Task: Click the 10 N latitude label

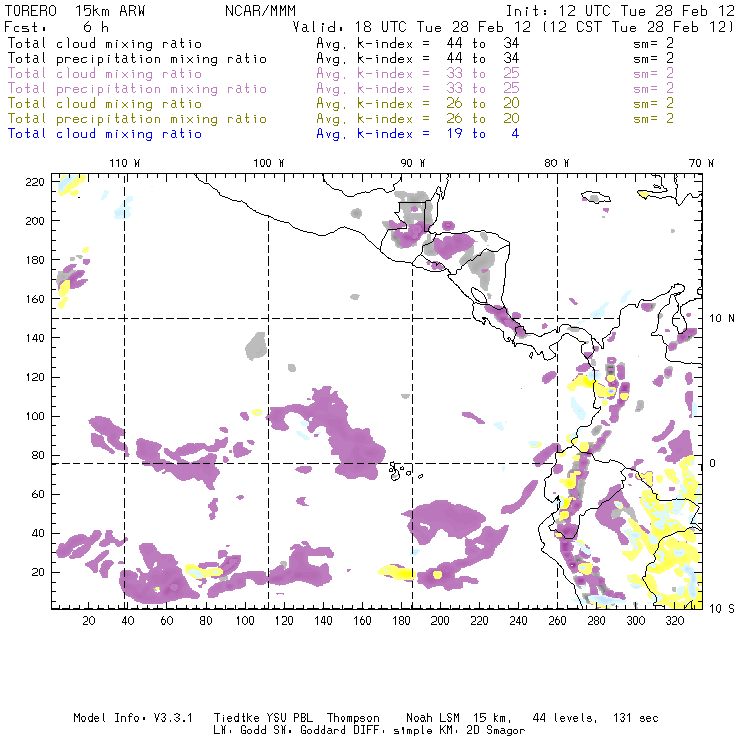Action: (722, 318)
